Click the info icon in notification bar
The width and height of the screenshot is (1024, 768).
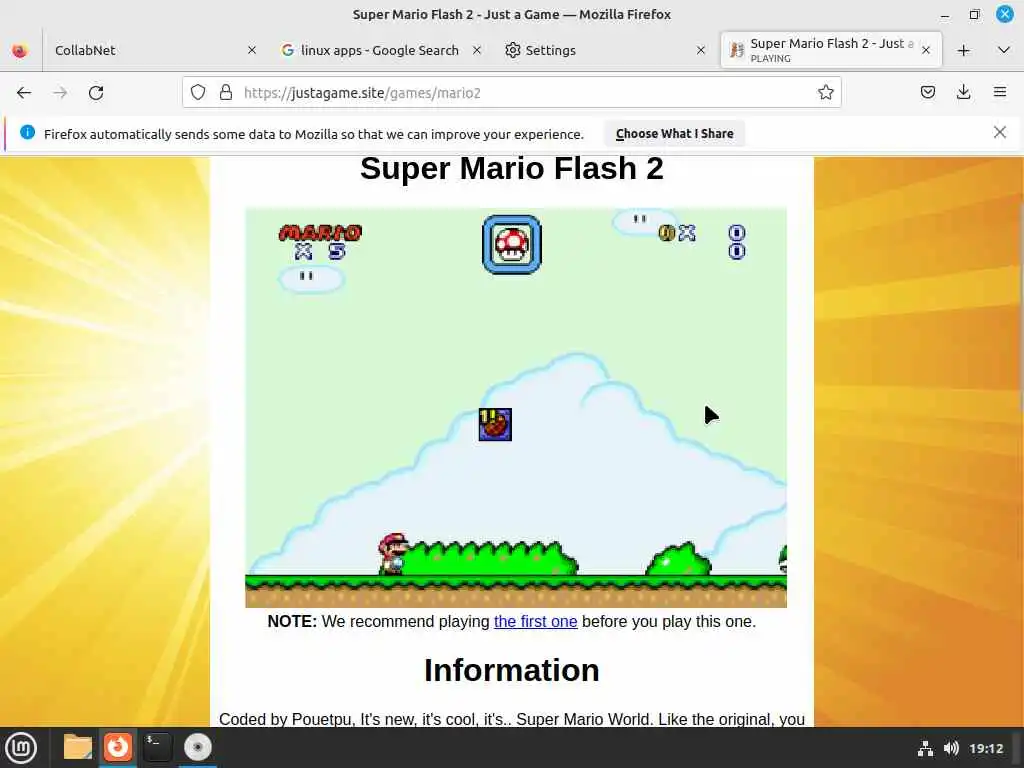tap(27, 133)
